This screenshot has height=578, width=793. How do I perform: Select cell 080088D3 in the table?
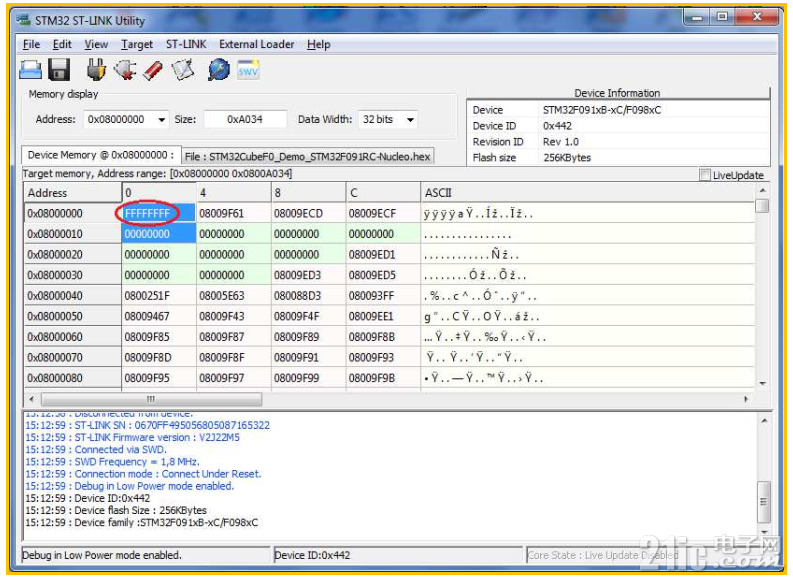pyautogui.click(x=308, y=296)
